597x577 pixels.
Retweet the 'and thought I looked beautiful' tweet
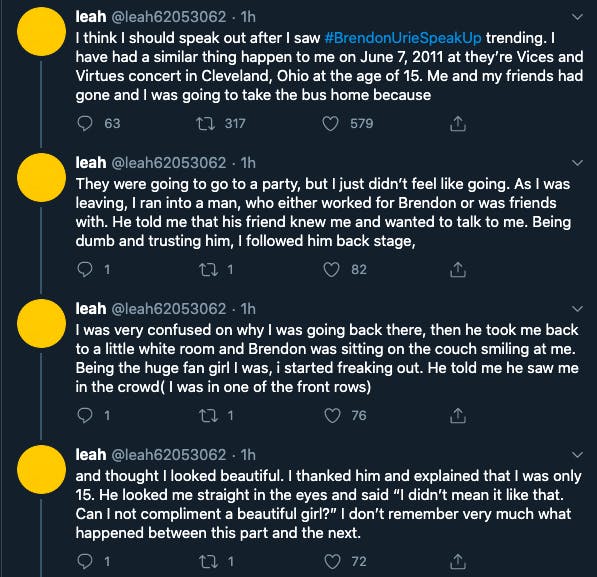point(209,561)
